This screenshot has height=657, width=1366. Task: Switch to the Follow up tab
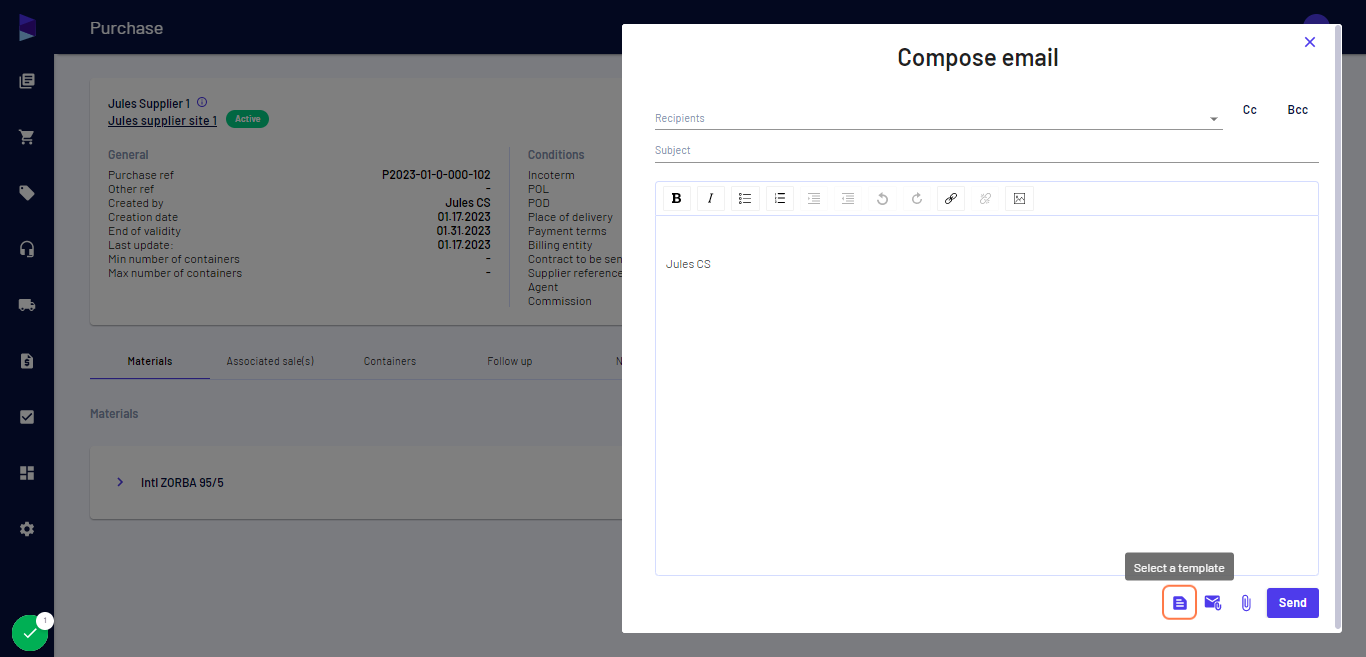[x=510, y=361]
